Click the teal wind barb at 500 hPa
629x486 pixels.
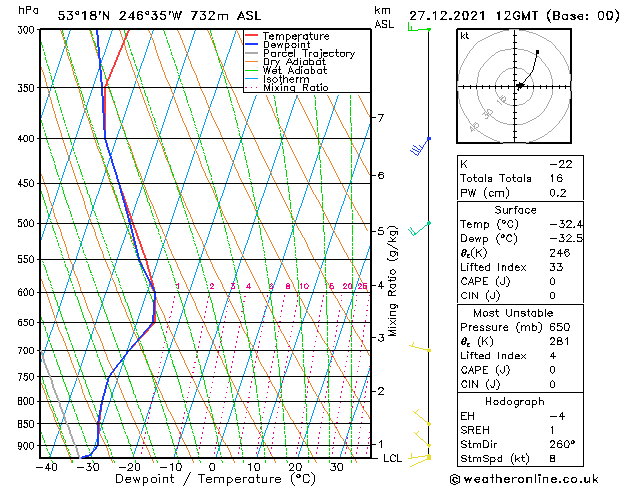419,229
